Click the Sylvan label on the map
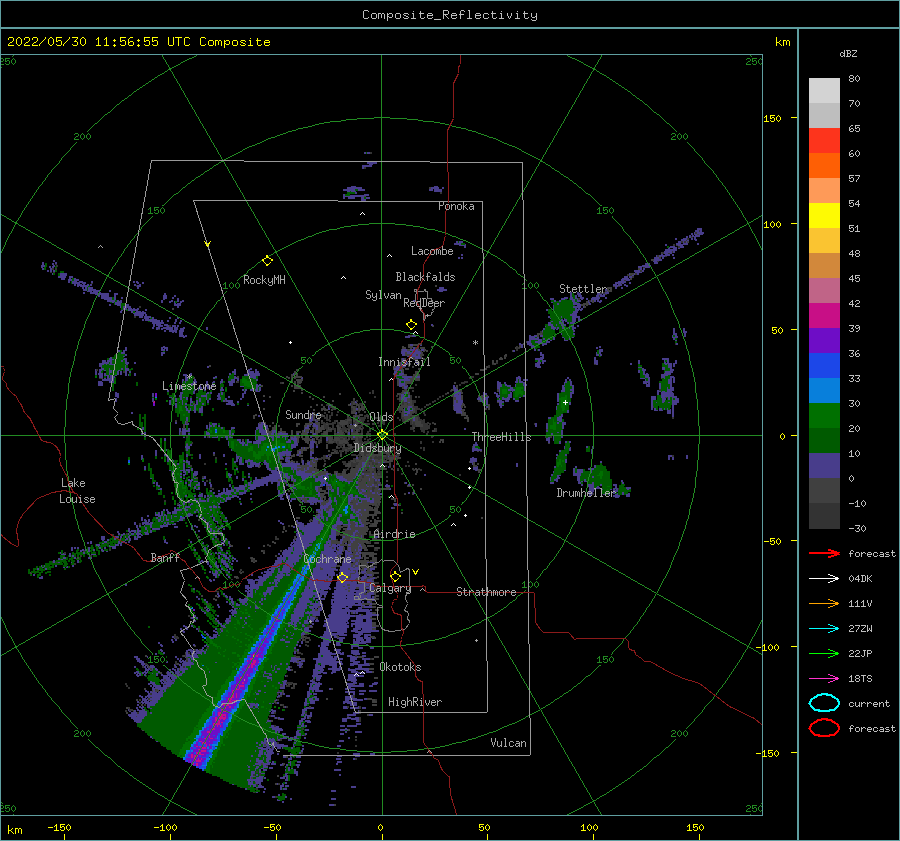The height and width of the screenshot is (841, 900). click(x=383, y=295)
